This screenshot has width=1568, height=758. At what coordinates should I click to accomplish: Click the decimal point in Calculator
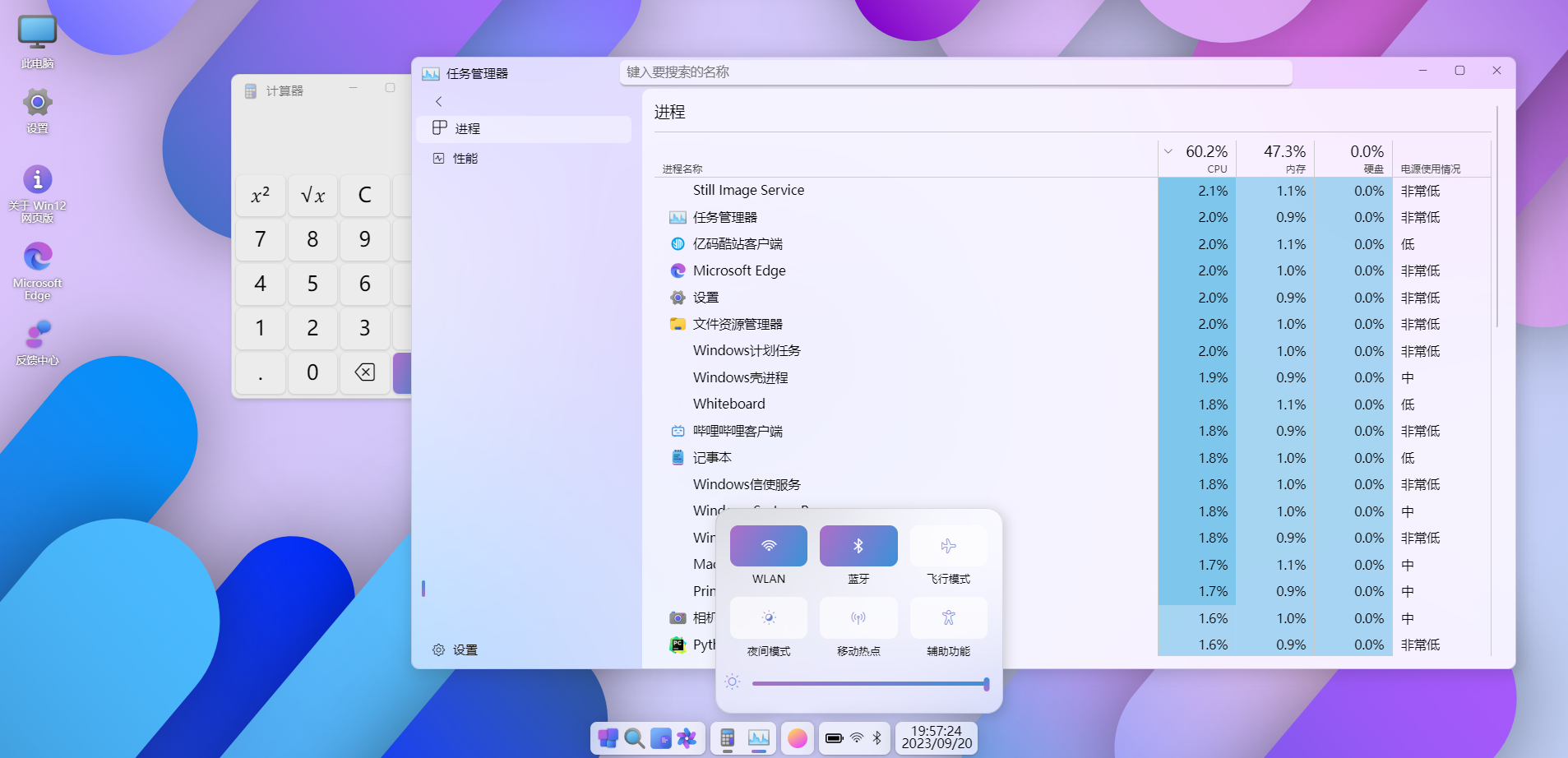tap(260, 372)
